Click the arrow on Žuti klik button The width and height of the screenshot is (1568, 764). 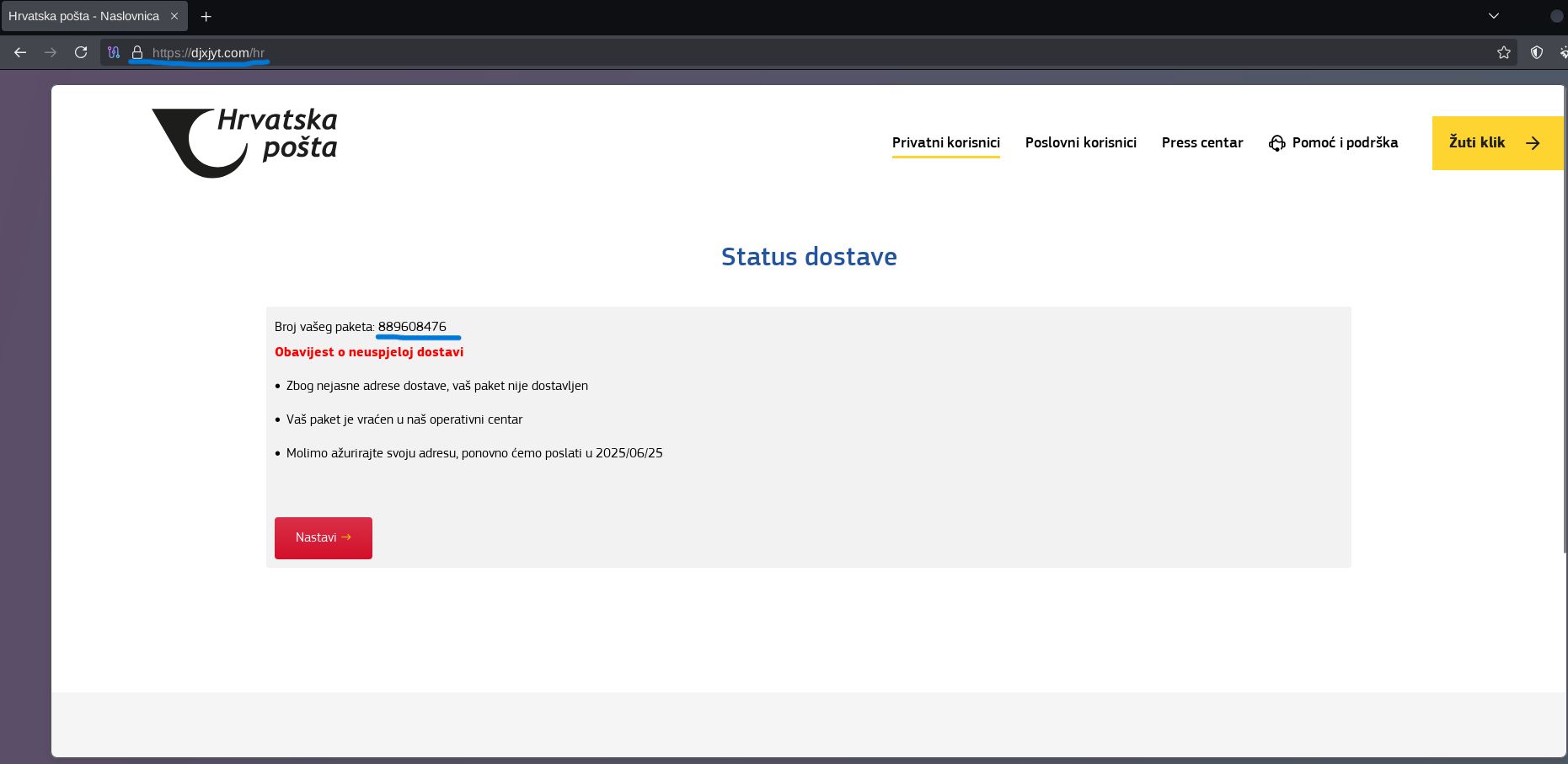coord(1533,143)
